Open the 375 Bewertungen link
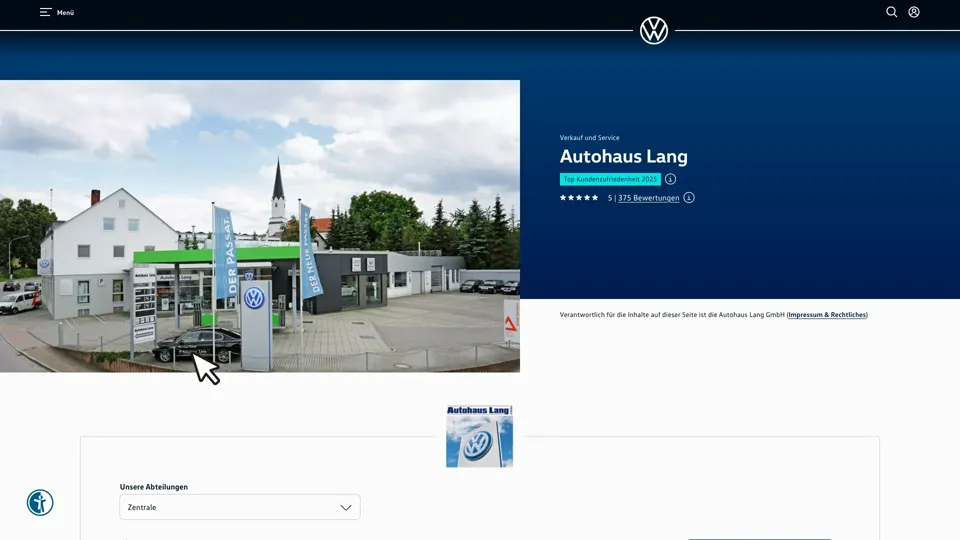 [x=648, y=198]
